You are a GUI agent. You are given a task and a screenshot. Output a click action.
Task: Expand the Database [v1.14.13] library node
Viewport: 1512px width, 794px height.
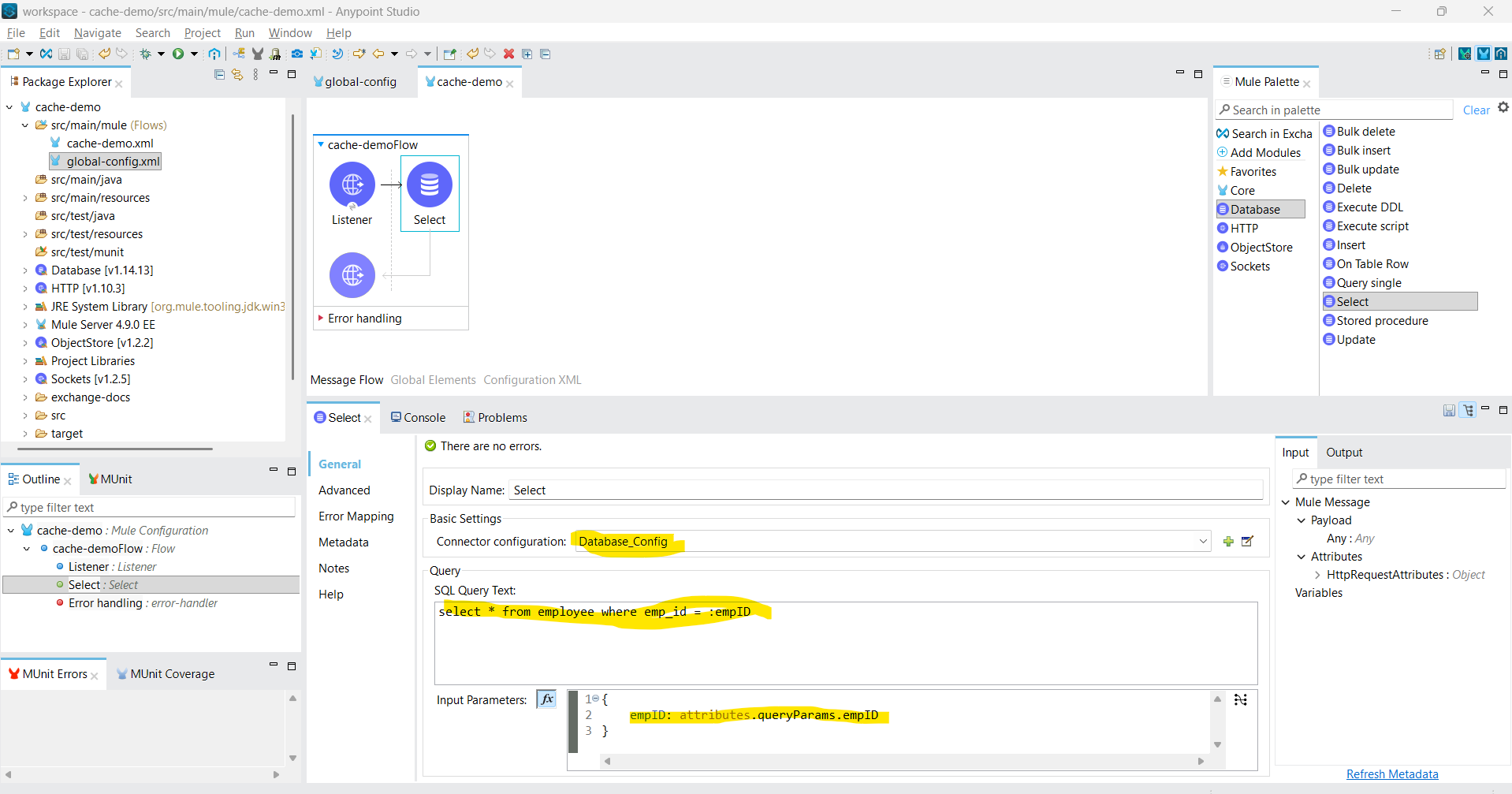click(25, 270)
